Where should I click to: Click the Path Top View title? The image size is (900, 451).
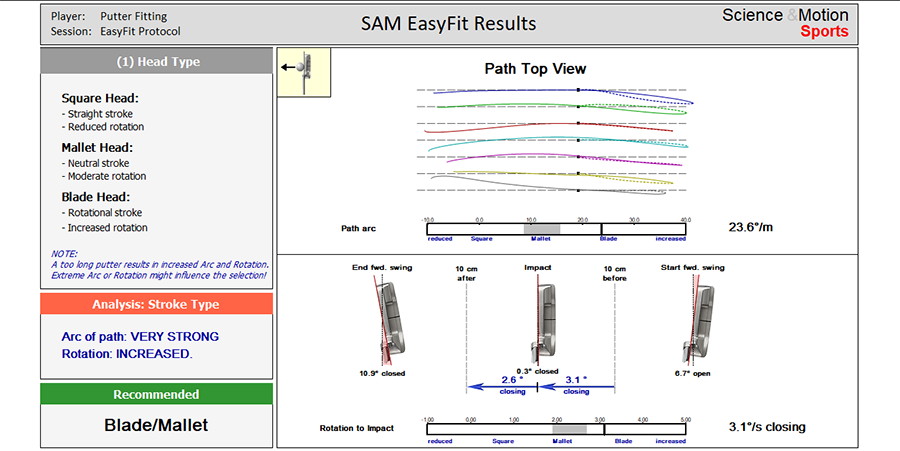click(x=536, y=69)
